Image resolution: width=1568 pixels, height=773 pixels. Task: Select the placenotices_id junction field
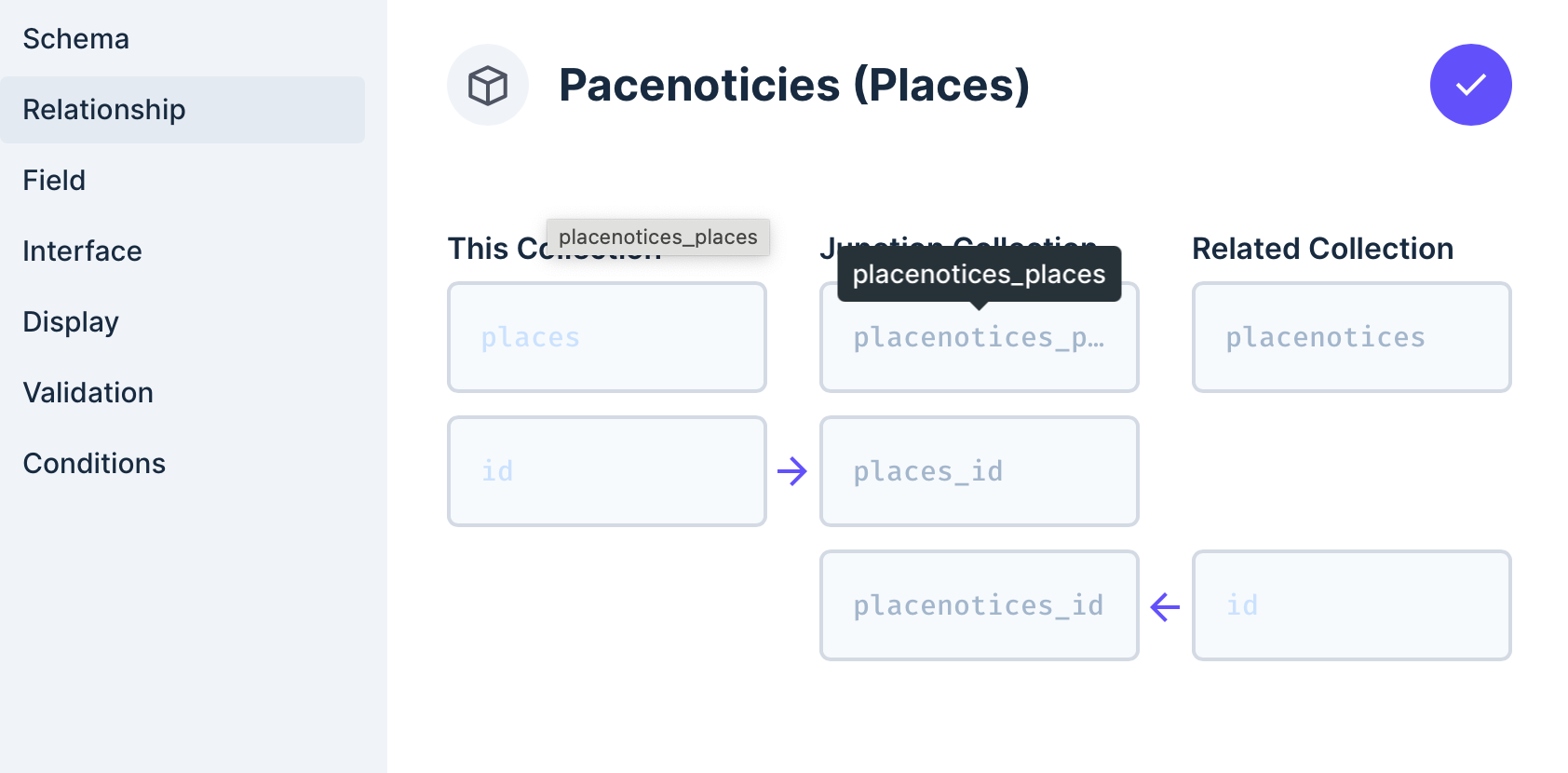click(979, 605)
